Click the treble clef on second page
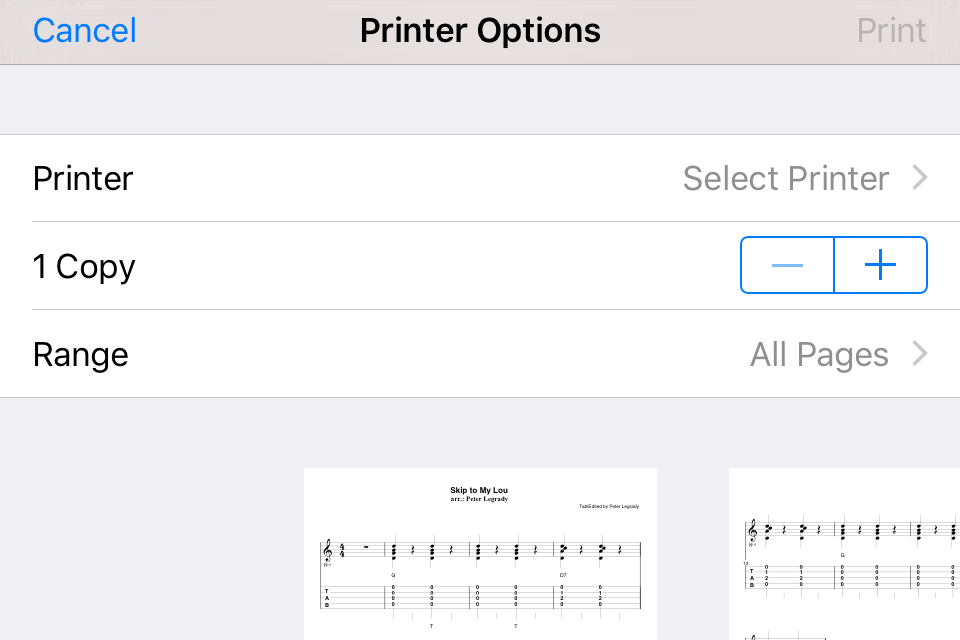 [x=751, y=531]
